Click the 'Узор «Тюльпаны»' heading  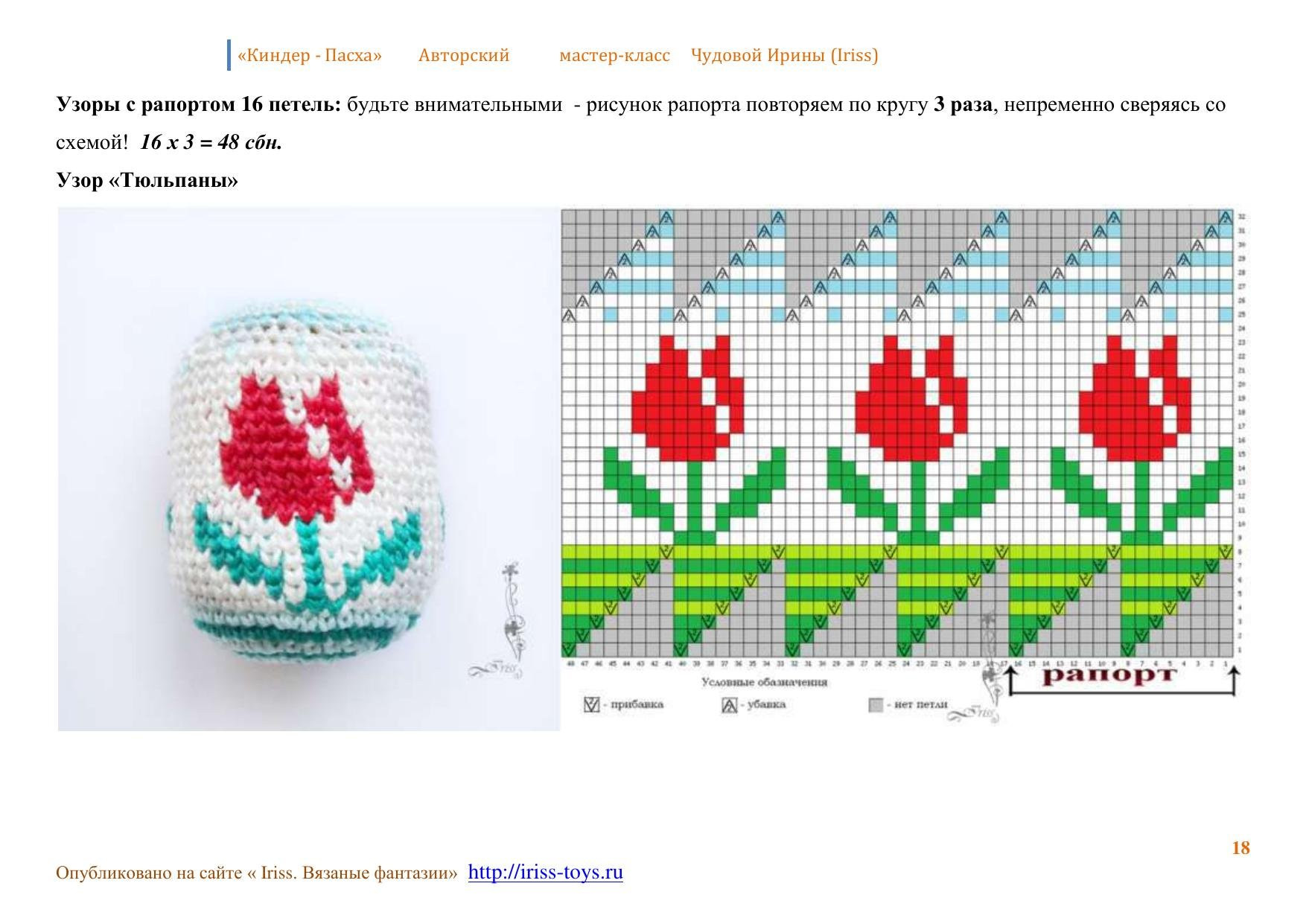click(147, 180)
